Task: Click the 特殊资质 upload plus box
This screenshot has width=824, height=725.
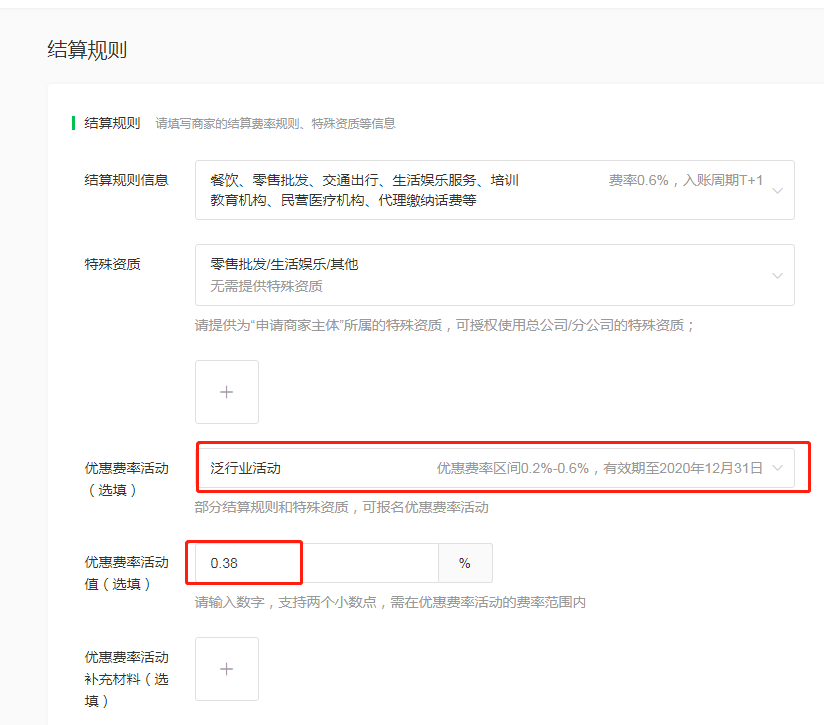Action: pyautogui.click(x=226, y=392)
